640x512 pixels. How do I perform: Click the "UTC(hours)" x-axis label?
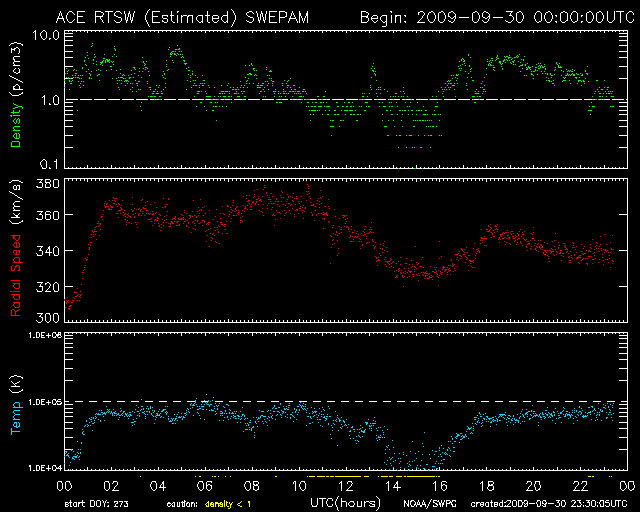[345, 503]
